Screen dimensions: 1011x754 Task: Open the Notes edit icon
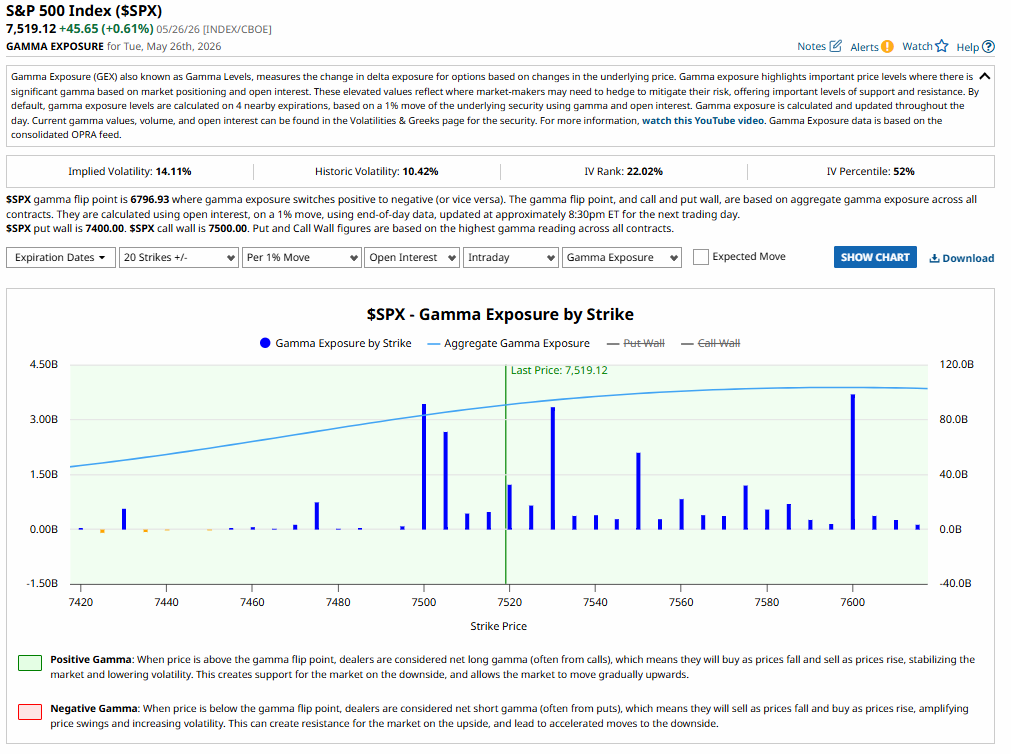pyautogui.click(x=836, y=46)
